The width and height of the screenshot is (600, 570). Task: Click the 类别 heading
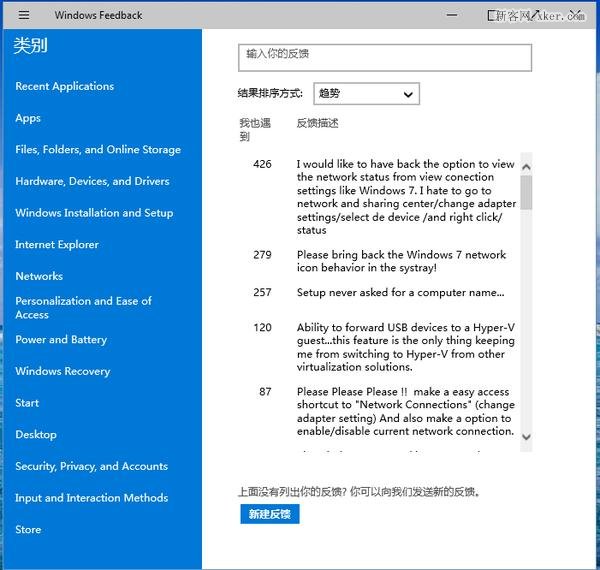point(31,46)
